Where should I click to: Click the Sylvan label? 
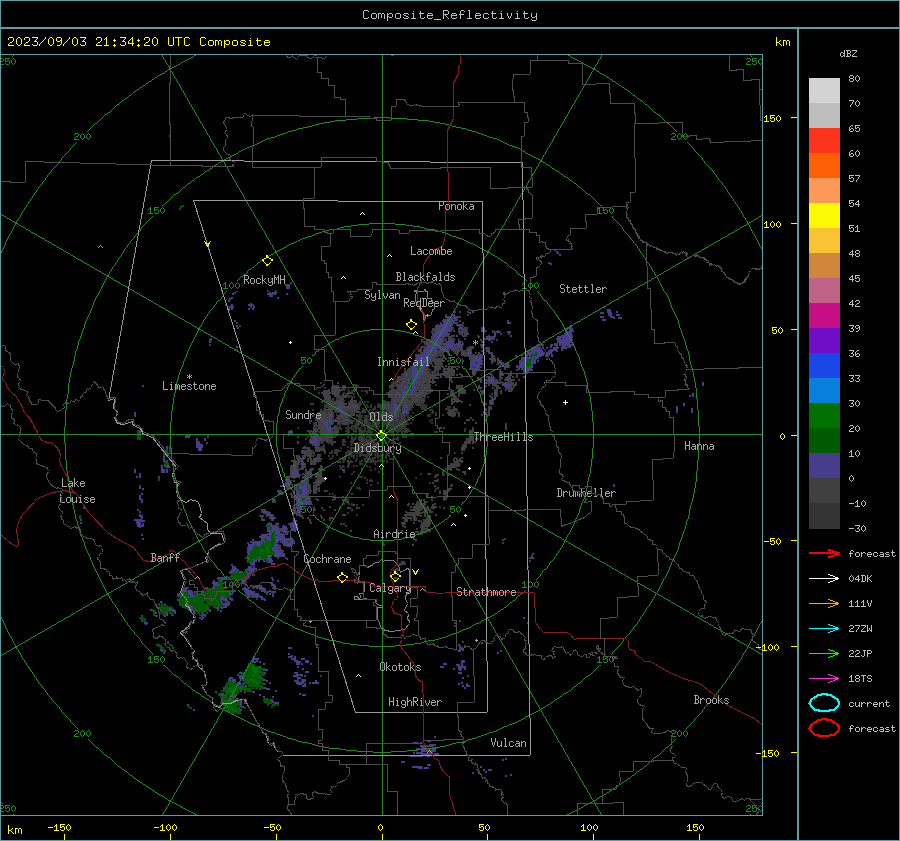382,295
